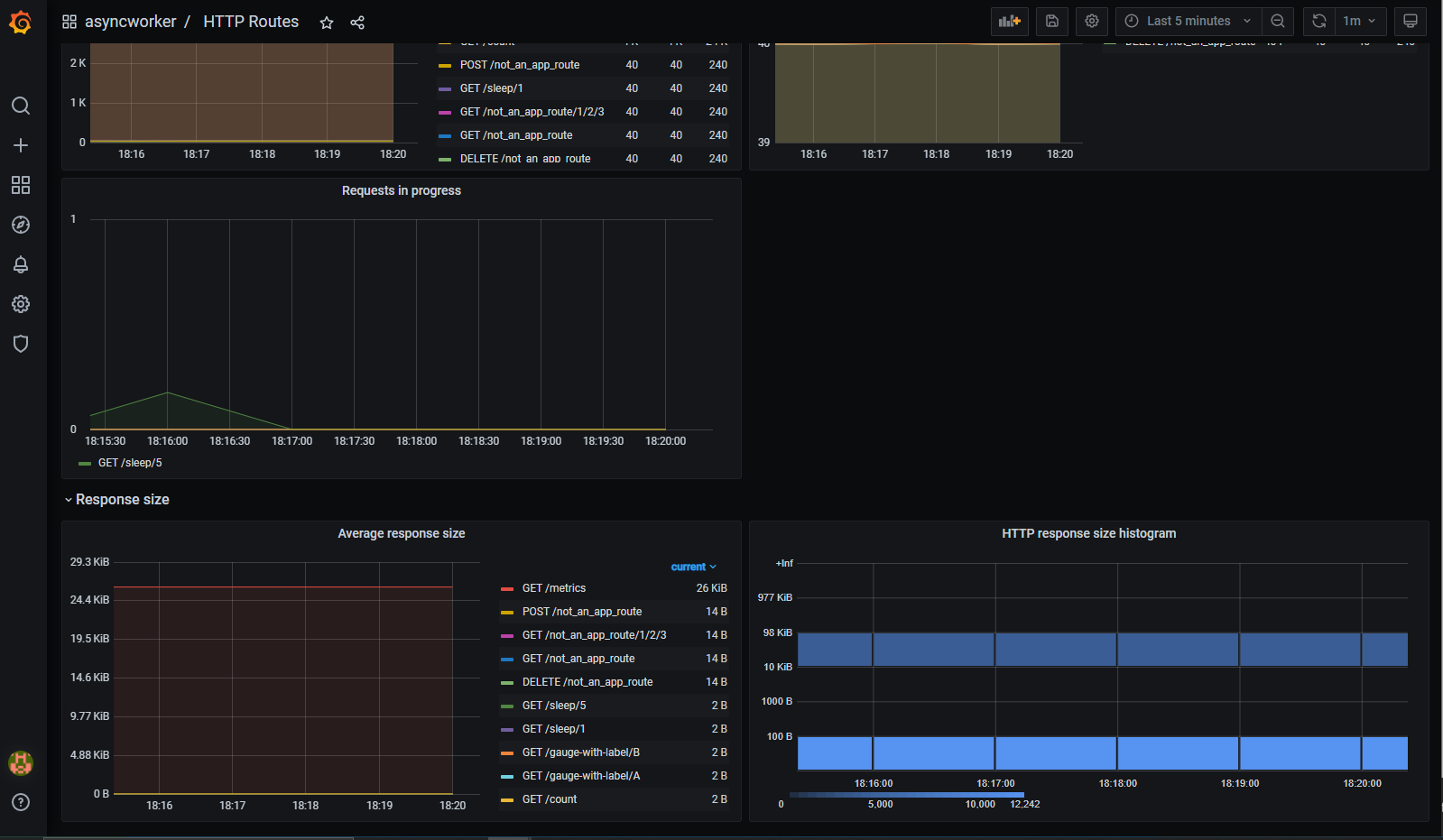Open the 1m refresh interval dropdown
1443x840 pixels.
point(1359,21)
